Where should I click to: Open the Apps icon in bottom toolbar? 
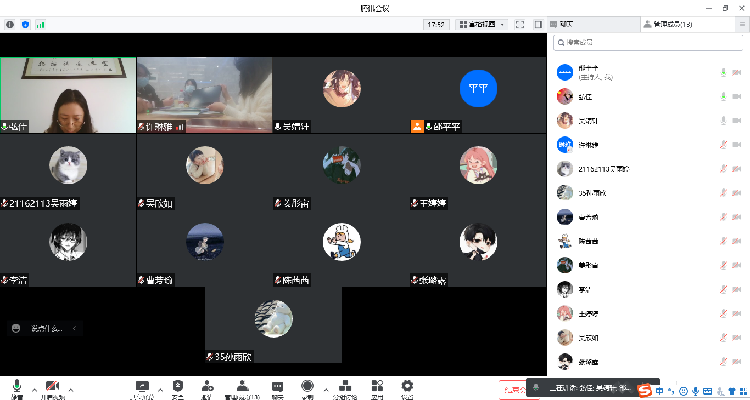pyautogui.click(x=376, y=387)
